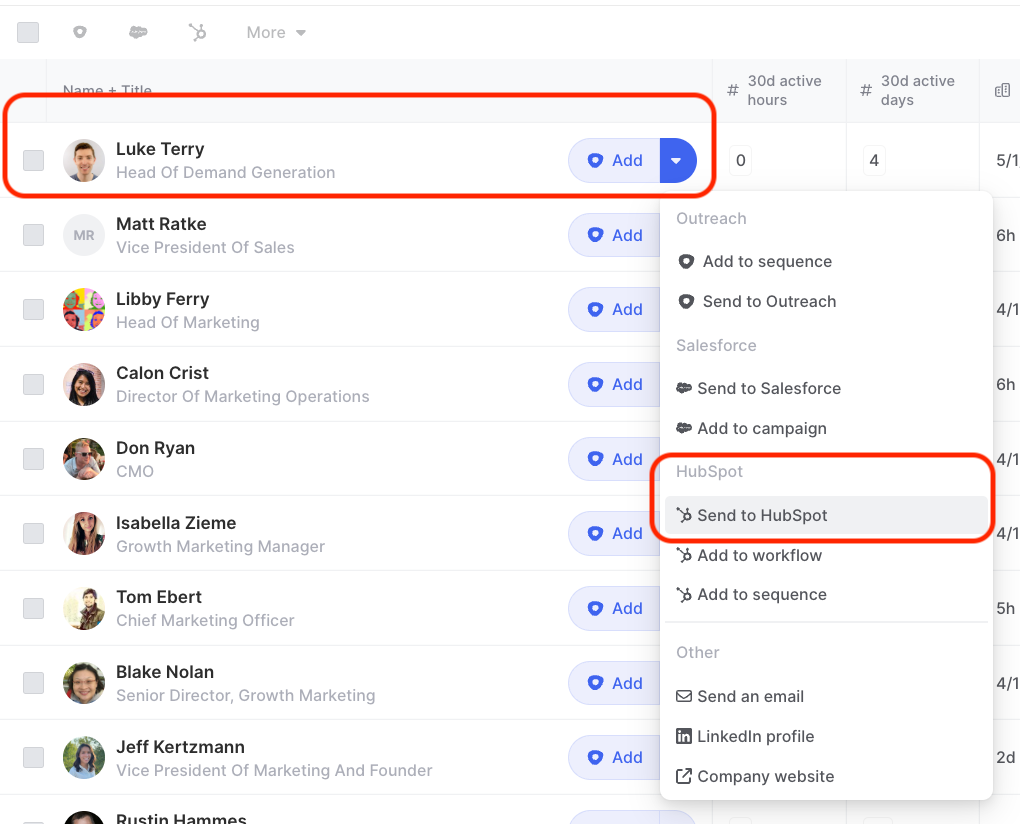Click Add button for Luke Terry
Viewport: 1020px width, 824px height.
(614, 160)
